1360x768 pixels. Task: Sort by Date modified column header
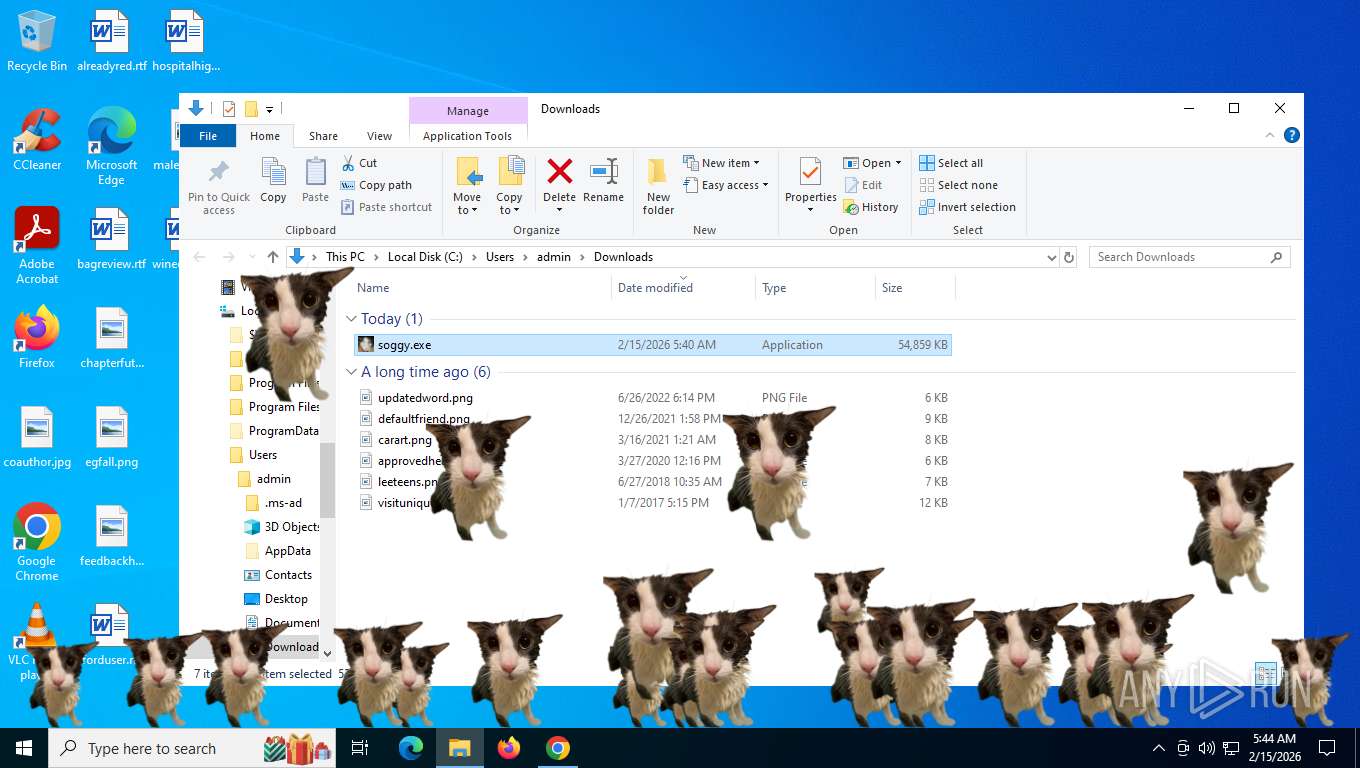[683, 288]
